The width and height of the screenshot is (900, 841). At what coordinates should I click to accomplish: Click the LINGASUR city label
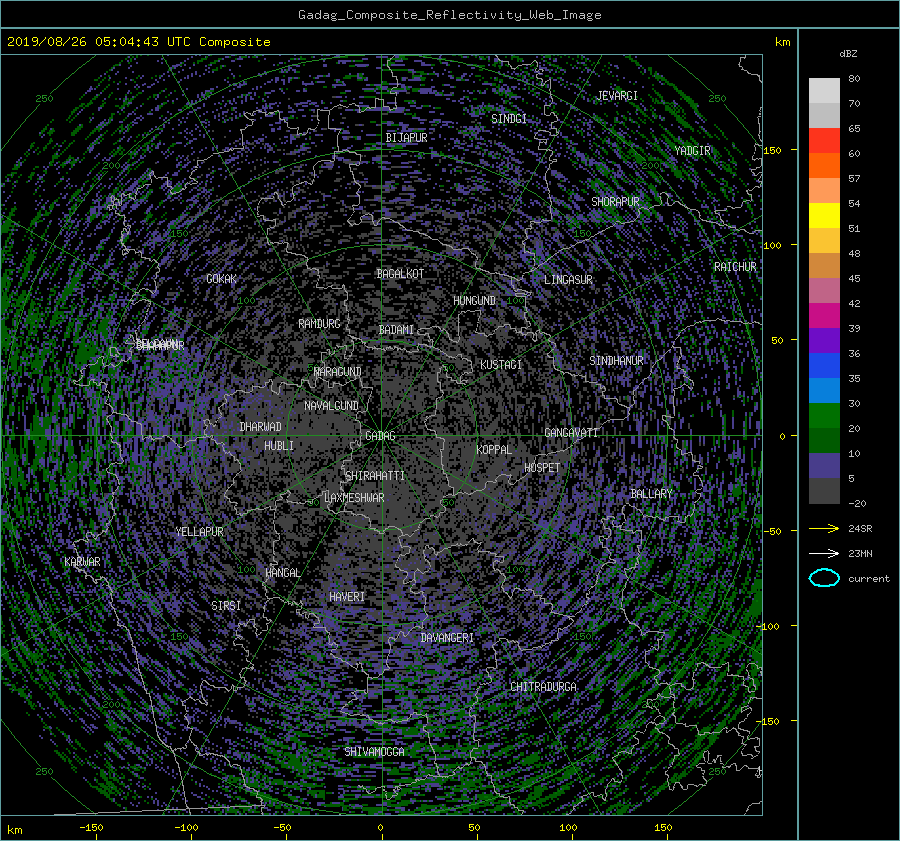(x=568, y=280)
